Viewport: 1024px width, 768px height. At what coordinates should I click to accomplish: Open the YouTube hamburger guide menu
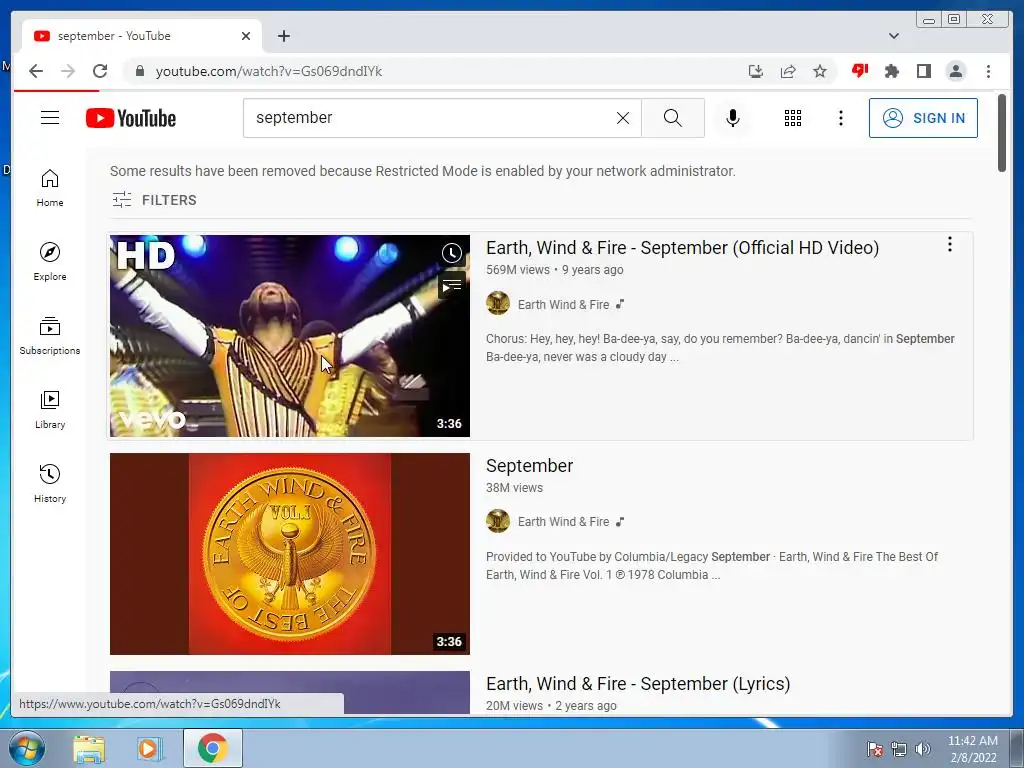click(x=50, y=118)
